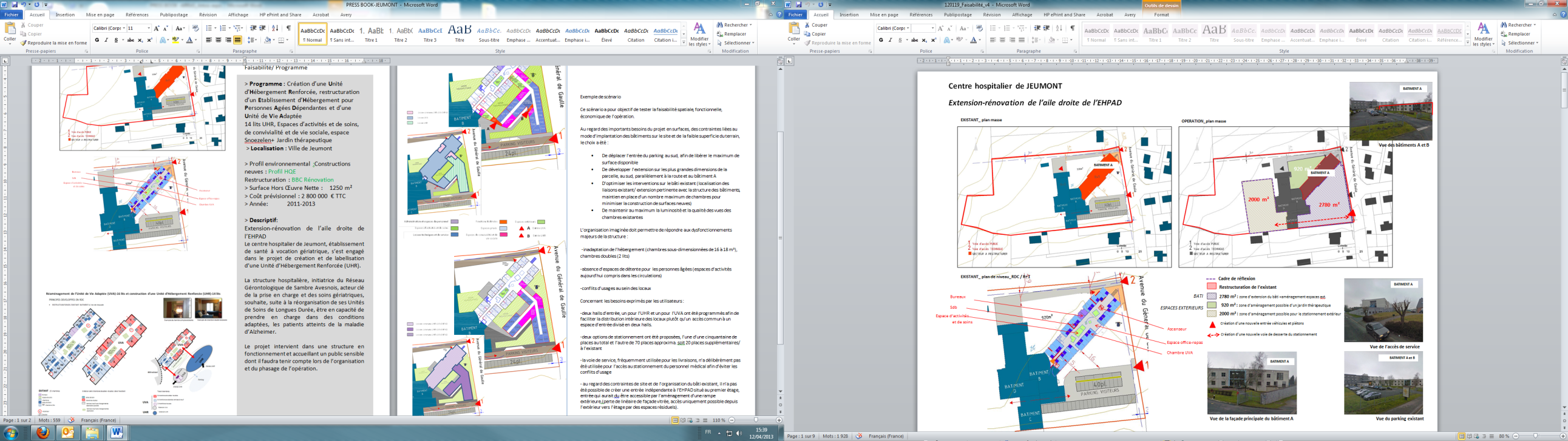Open file explorer from the taskbar

(91, 433)
